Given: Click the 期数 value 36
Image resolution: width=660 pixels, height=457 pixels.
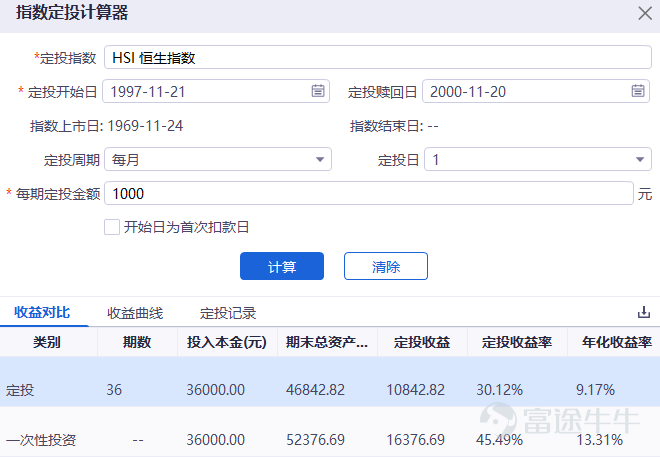Looking at the screenshot, I should pyautogui.click(x=114, y=390).
